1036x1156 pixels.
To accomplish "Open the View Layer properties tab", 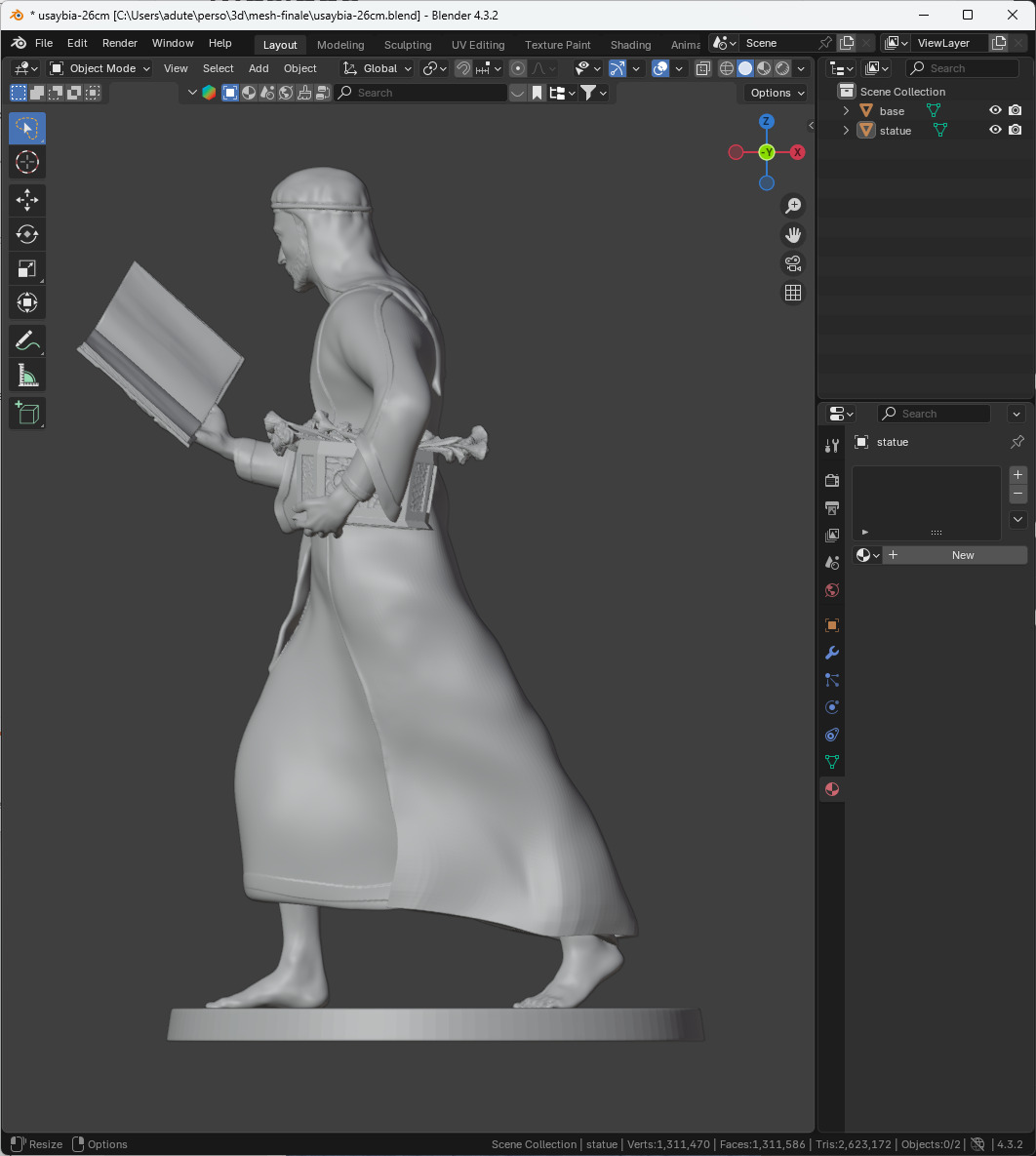I will [832, 535].
